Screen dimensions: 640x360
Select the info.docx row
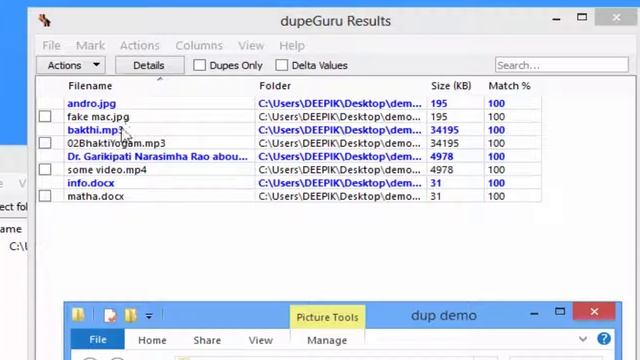tap(289, 183)
